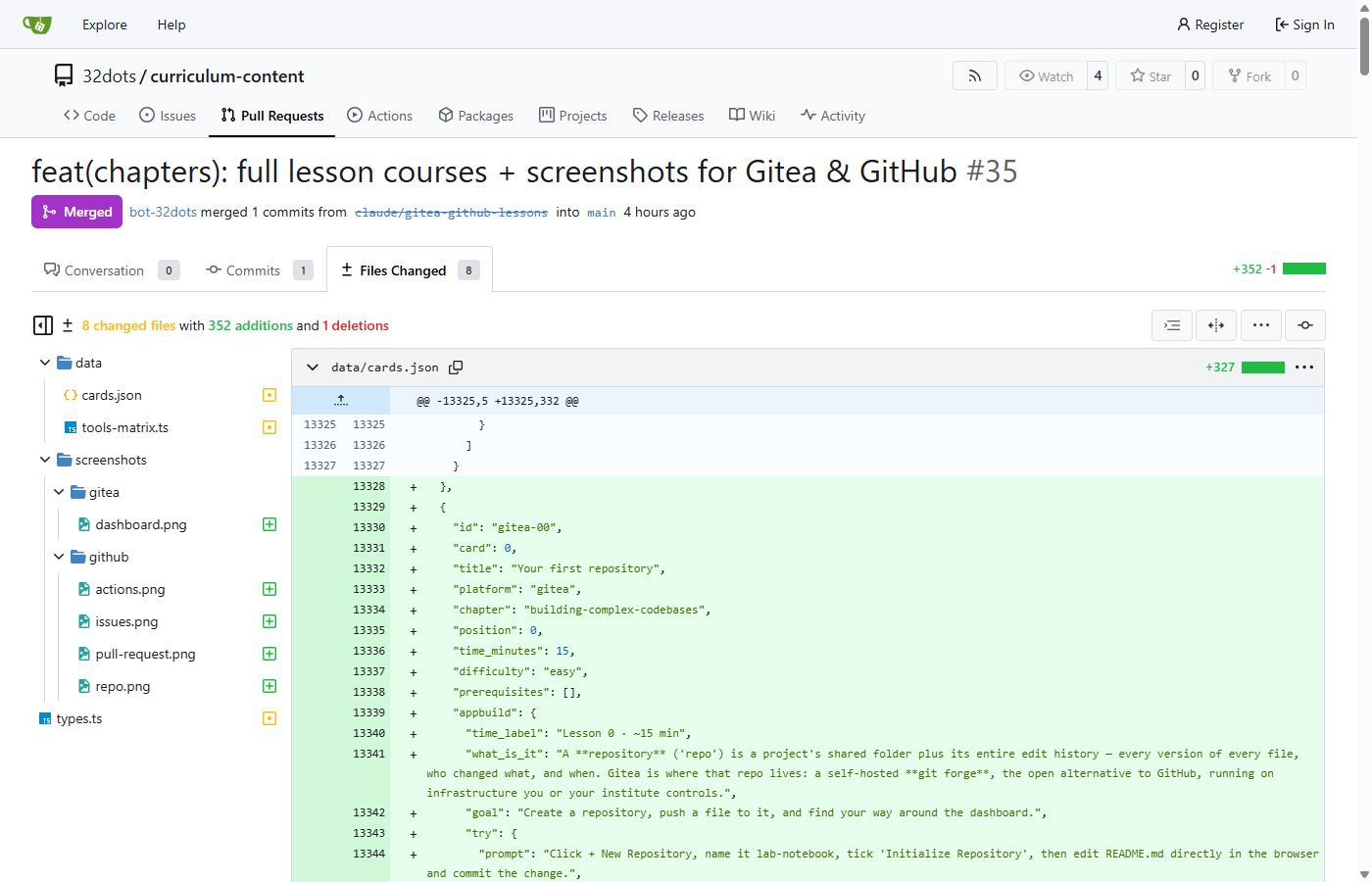The height and width of the screenshot is (882, 1372).
Task: Open the stargazers count next to Star
Action: point(1195,75)
